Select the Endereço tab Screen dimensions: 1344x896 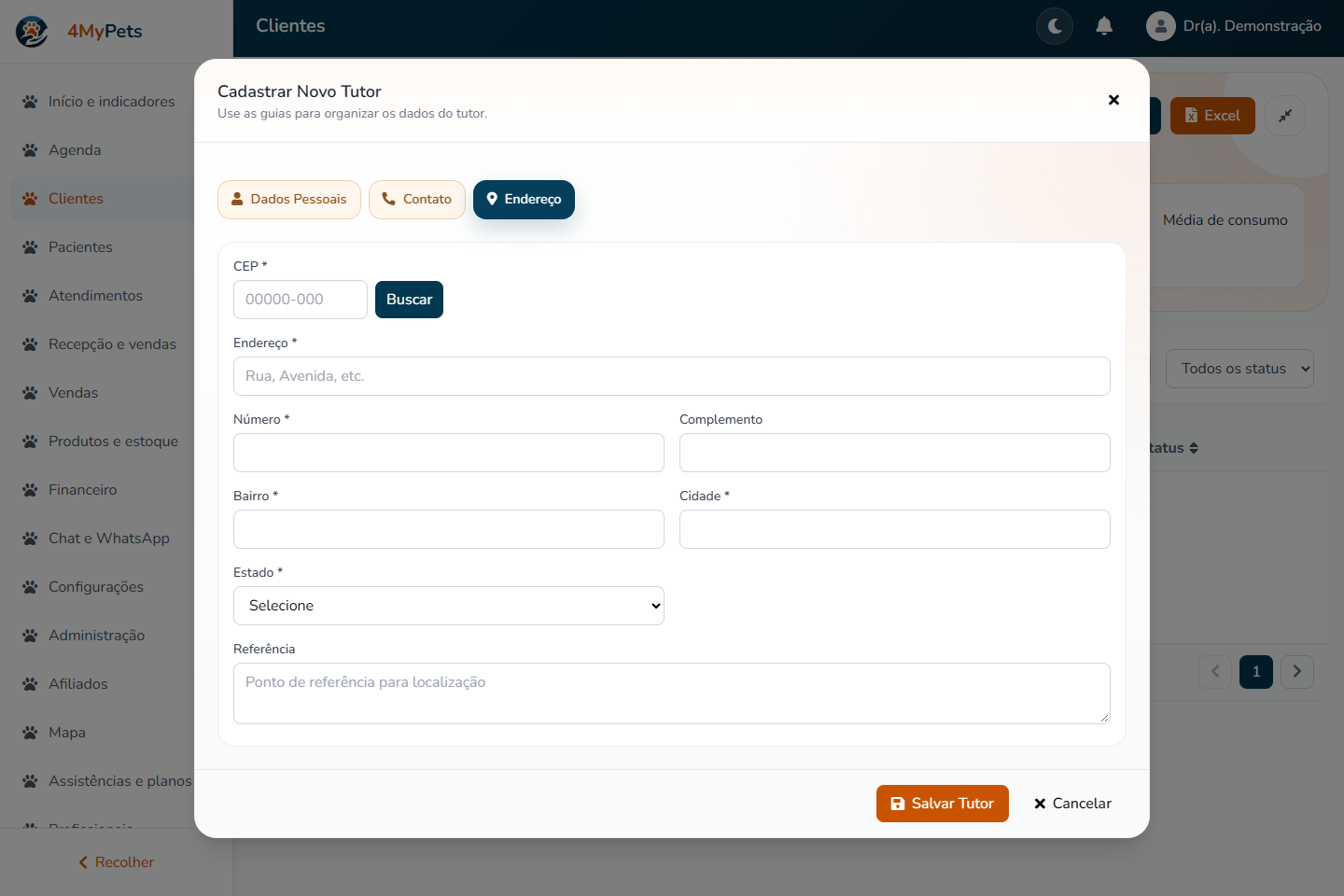click(x=524, y=200)
